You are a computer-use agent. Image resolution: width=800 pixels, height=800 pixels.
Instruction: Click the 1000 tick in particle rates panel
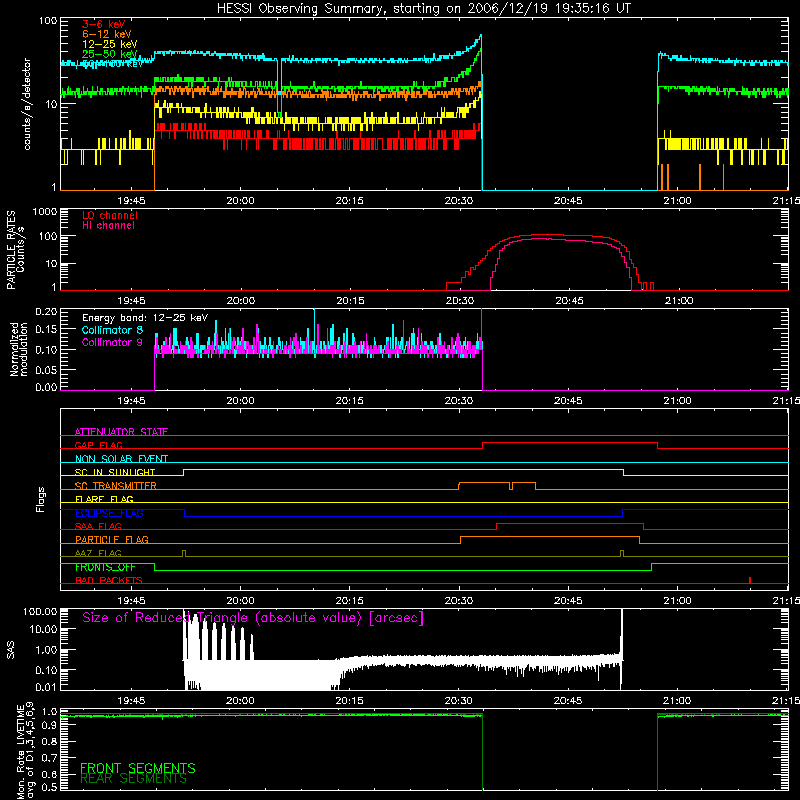pos(45,212)
